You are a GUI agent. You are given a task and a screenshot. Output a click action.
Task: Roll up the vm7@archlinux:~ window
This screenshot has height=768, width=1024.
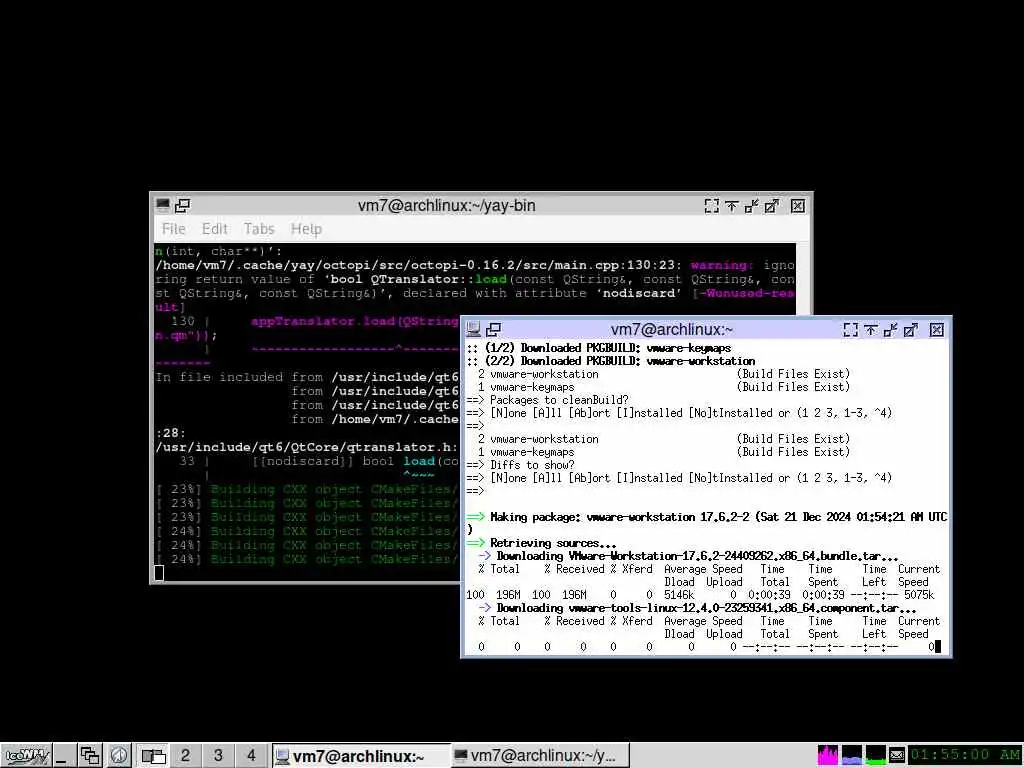pos(871,330)
